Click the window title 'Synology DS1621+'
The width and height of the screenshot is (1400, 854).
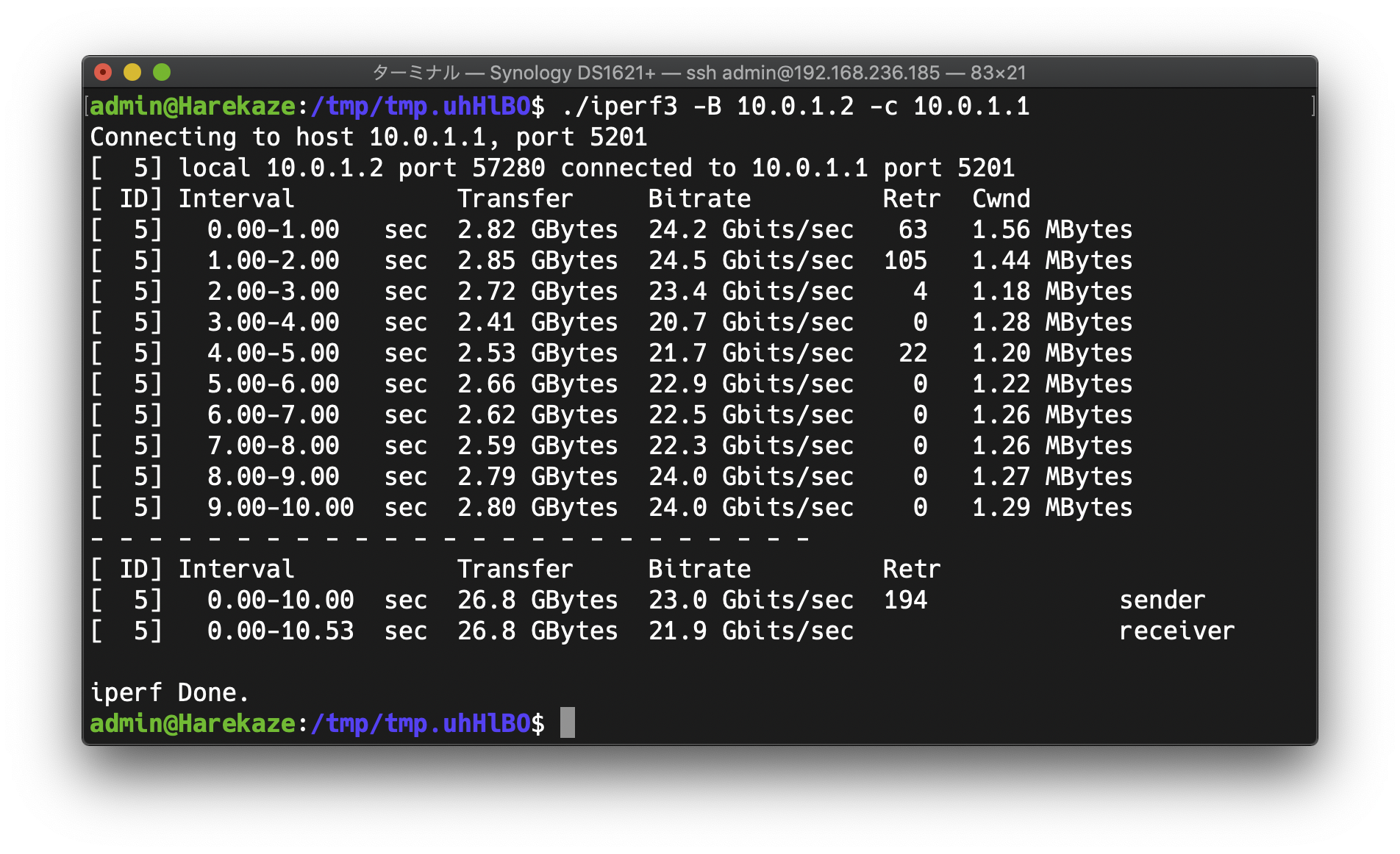[x=572, y=73]
